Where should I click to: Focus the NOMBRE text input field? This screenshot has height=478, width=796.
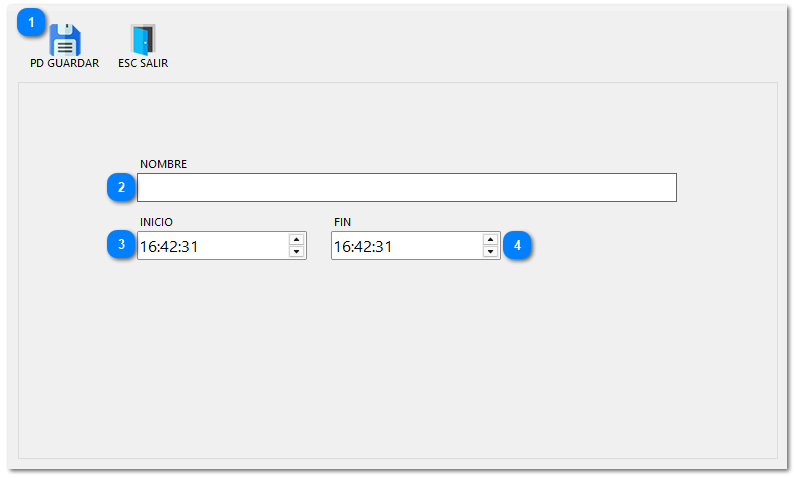point(406,188)
